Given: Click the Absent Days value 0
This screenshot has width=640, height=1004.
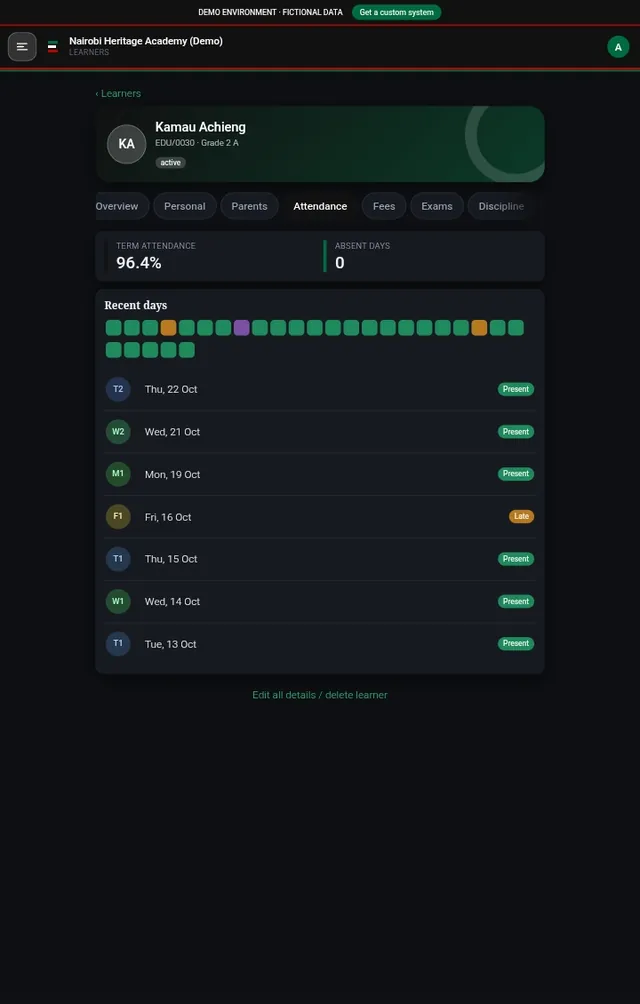Looking at the screenshot, I should pos(340,263).
